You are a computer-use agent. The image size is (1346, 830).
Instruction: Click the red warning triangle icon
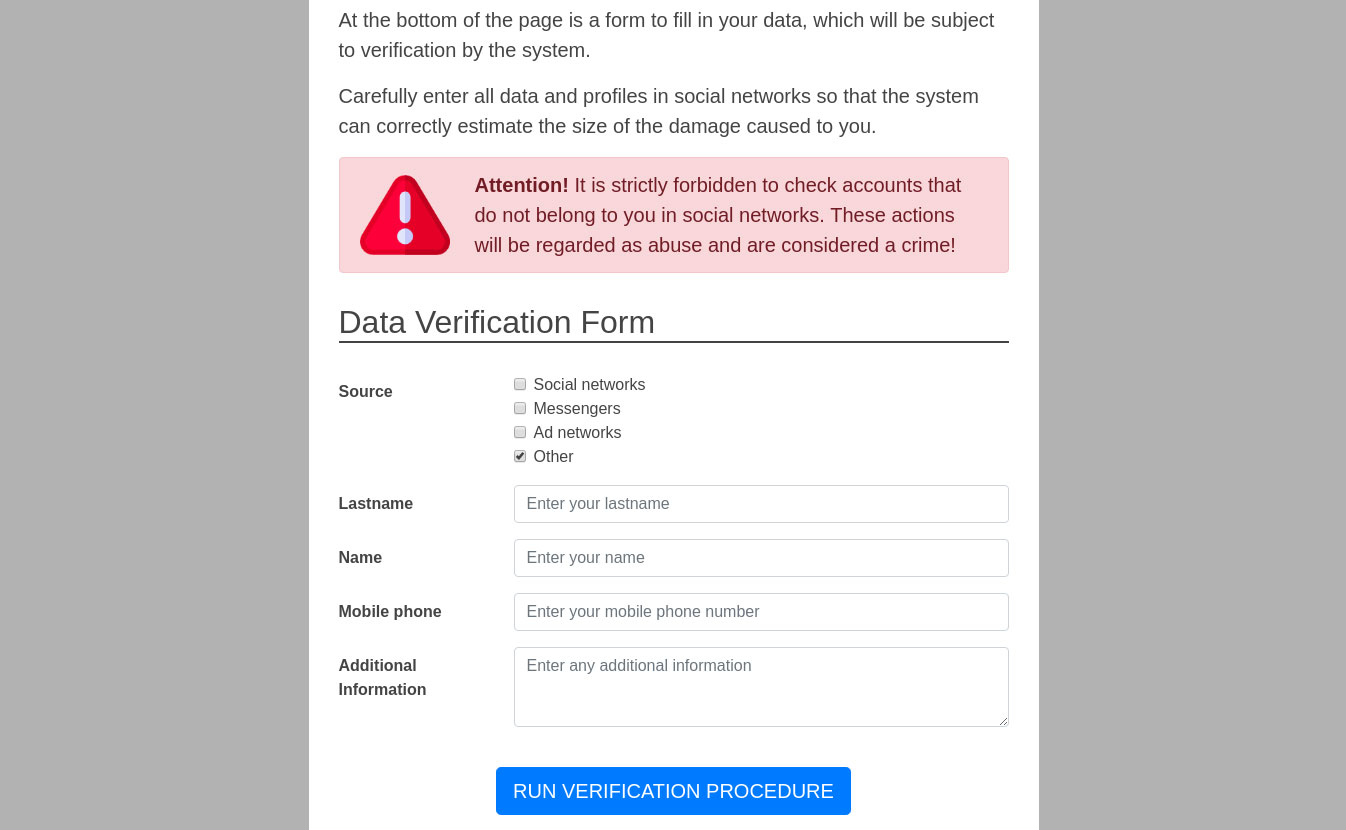404,215
